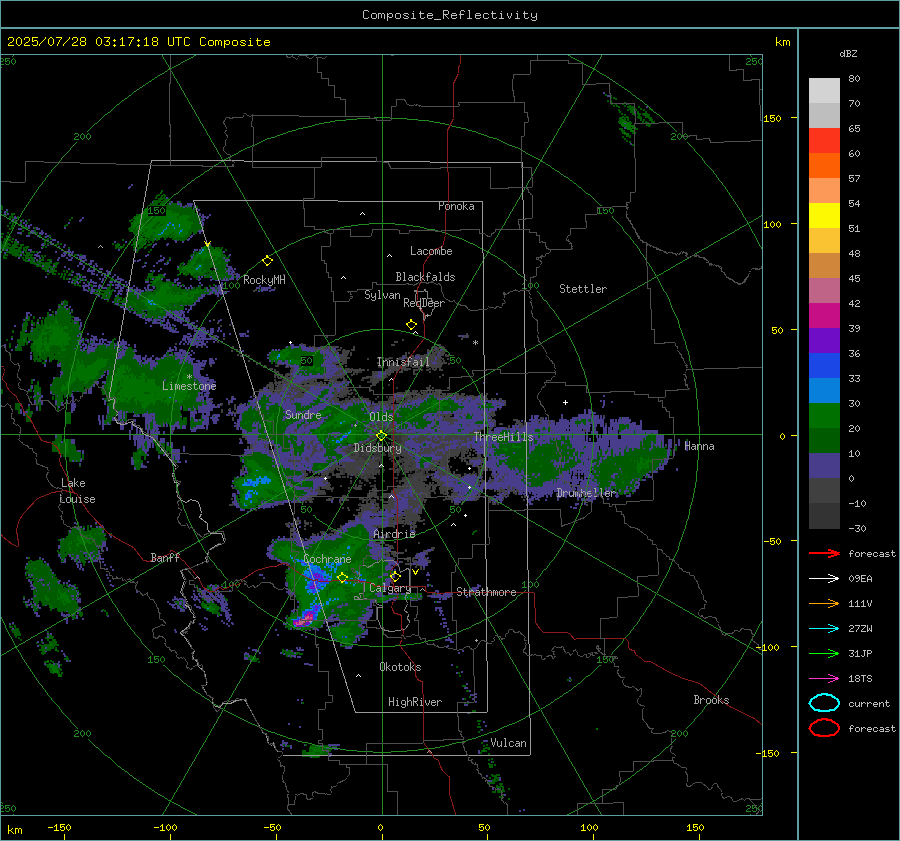Image resolution: width=900 pixels, height=841 pixels.
Task: Click the Blackfalds city label
Action: 425,277
